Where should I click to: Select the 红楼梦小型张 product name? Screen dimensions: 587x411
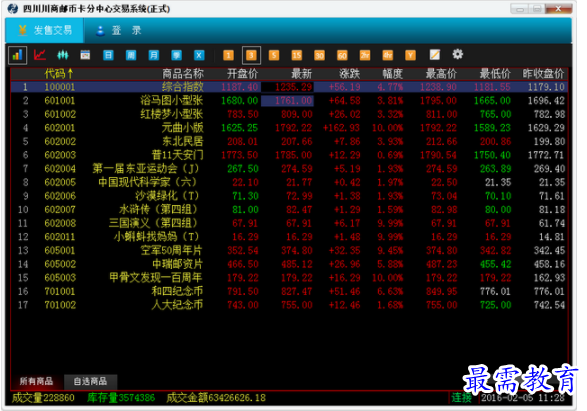coord(171,114)
